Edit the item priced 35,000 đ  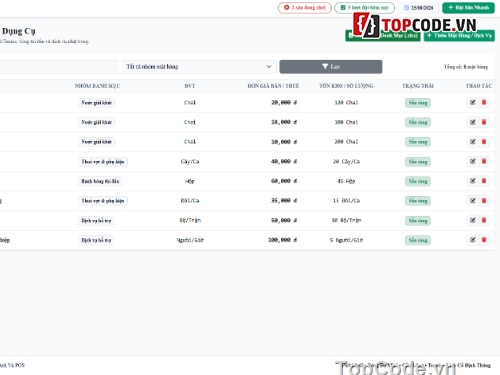pyautogui.click(x=473, y=201)
